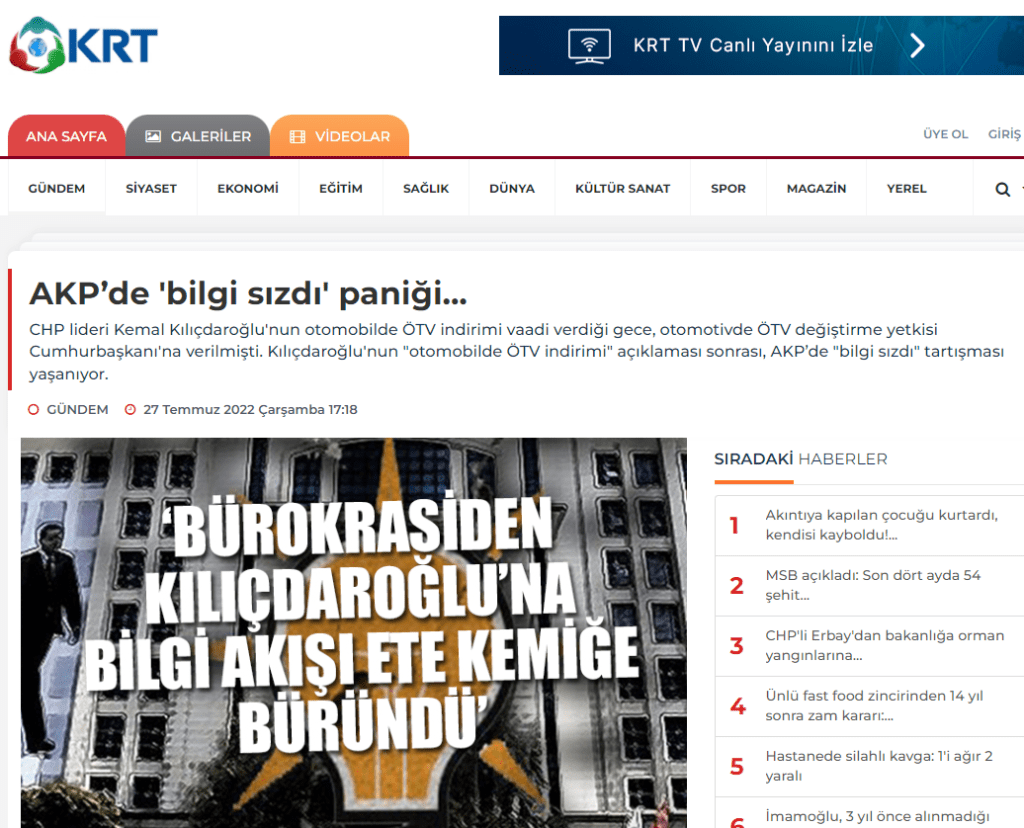Open the search magnifier icon
This screenshot has height=828, width=1024.
point(1002,189)
